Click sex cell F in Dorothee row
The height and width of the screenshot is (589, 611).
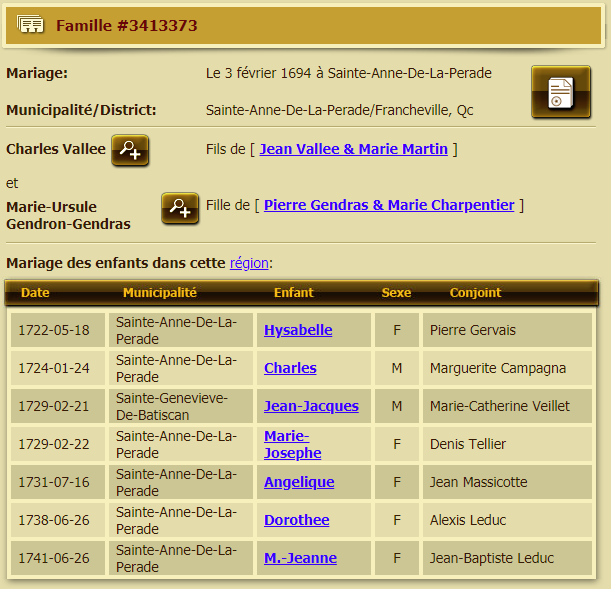tap(397, 520)
